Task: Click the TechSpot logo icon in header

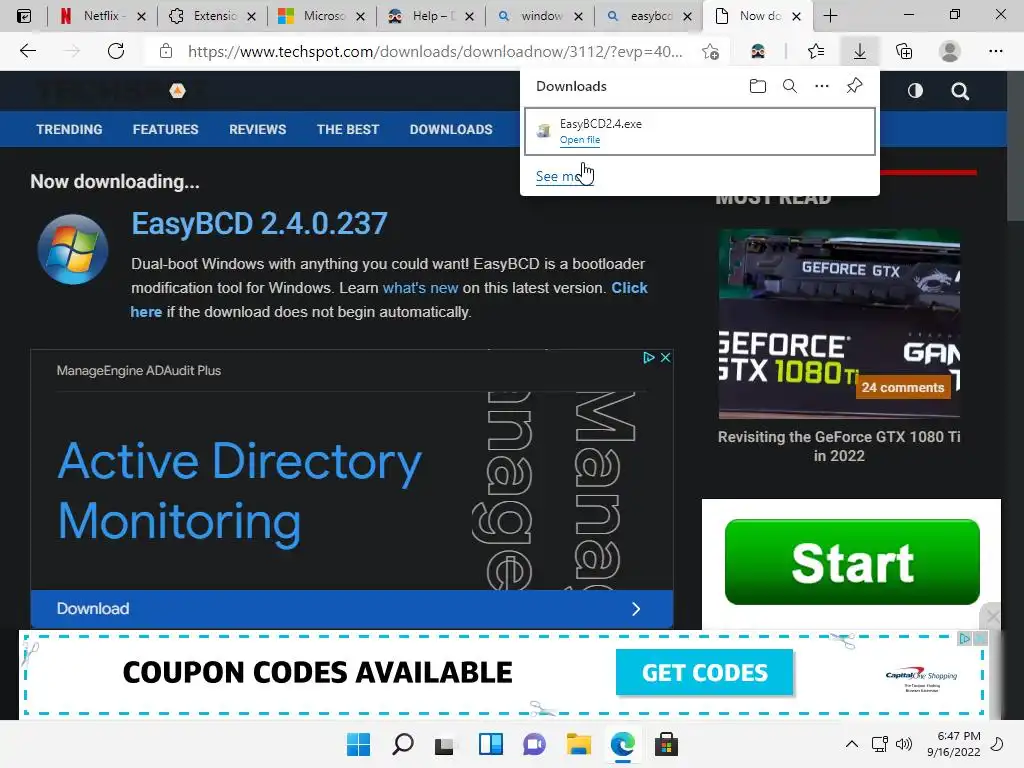Action: pos(178,91)
